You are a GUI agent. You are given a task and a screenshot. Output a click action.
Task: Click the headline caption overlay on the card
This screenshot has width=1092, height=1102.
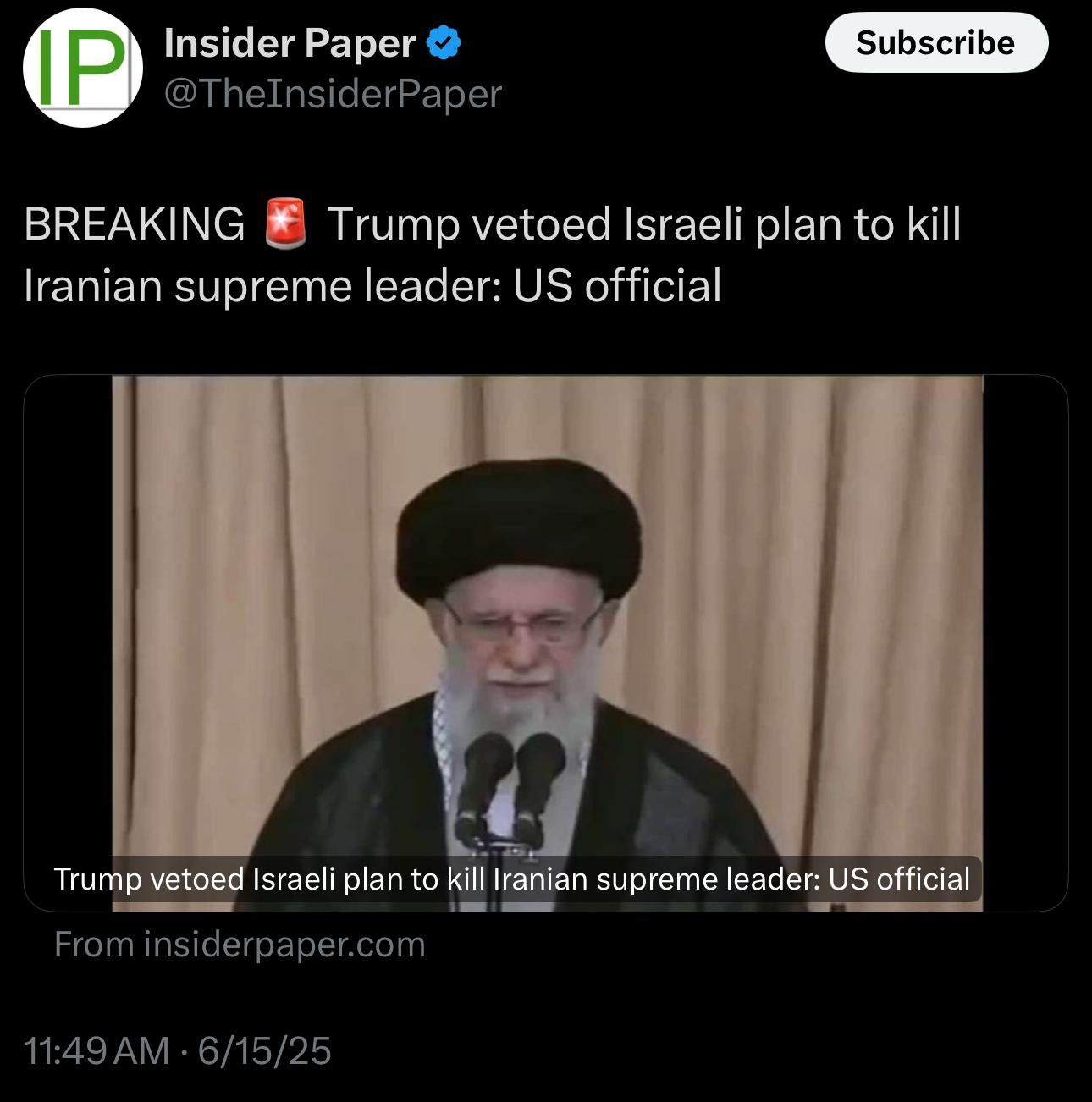[x=512, y=879]
